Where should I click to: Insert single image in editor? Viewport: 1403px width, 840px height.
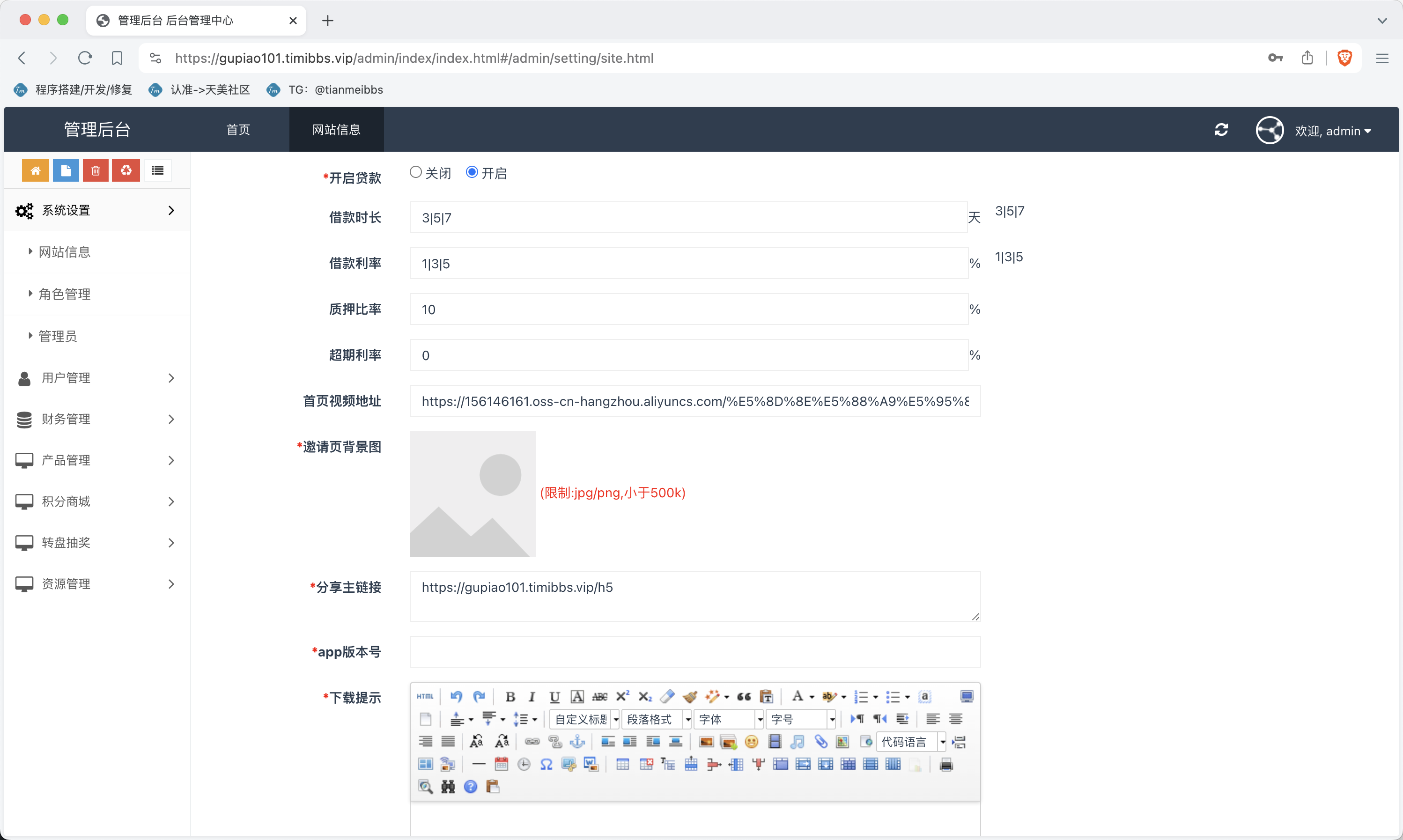tap(706, 742)
